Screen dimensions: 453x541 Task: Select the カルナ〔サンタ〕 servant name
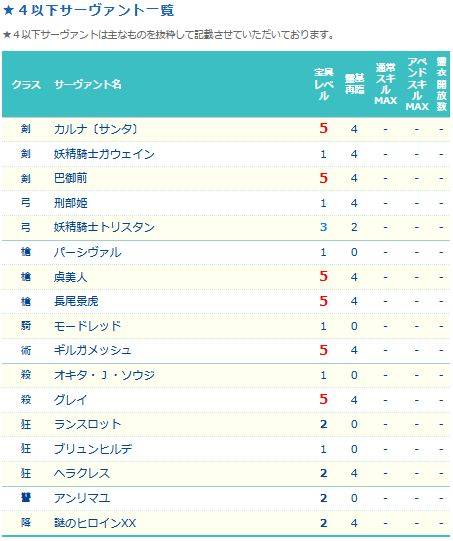click(x=96, y=129)
